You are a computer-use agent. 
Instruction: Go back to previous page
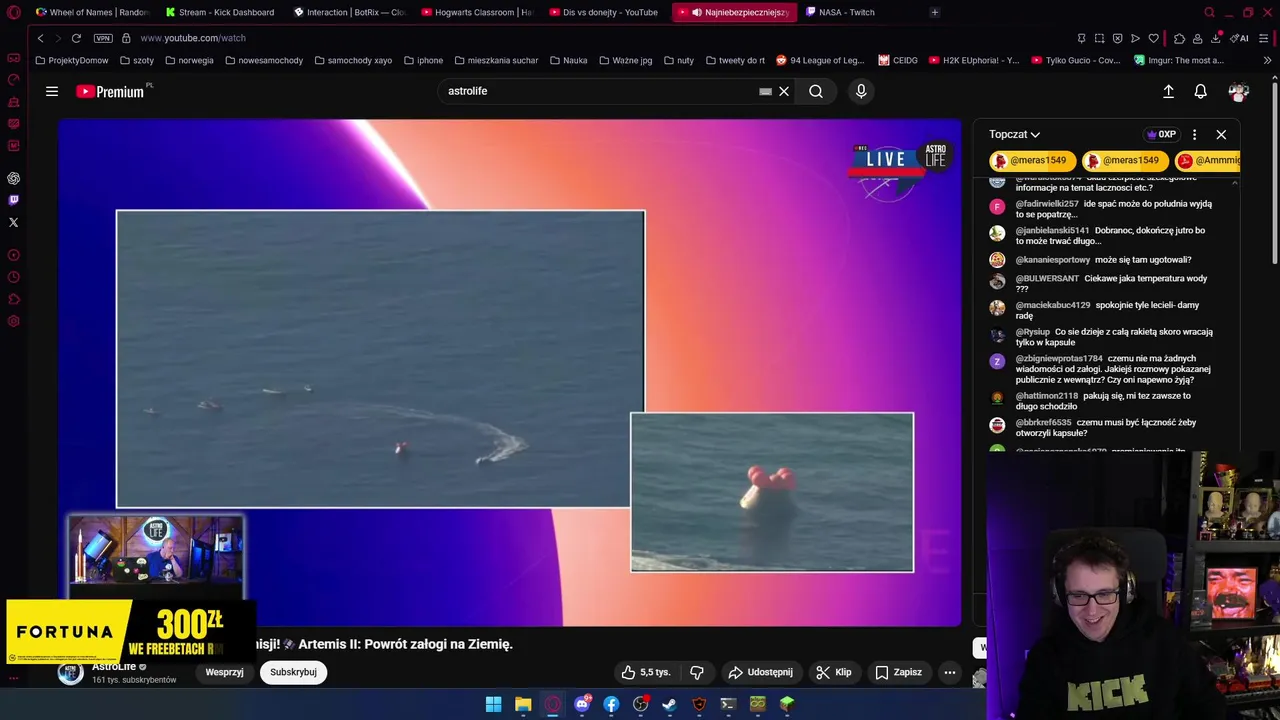(x=40, y=38)
